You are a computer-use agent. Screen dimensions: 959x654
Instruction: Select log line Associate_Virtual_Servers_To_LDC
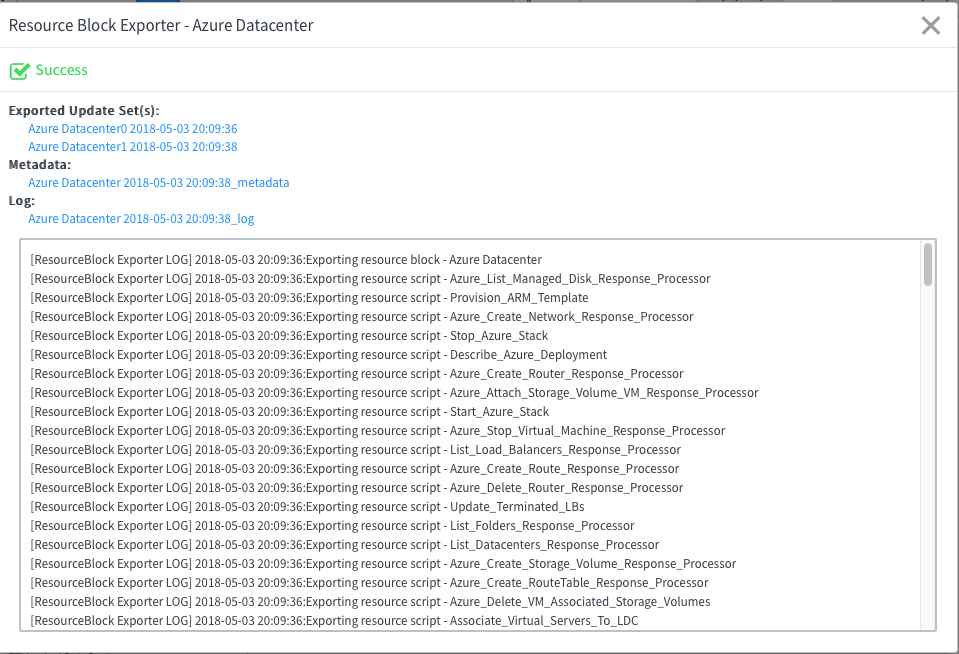click(x=335, y=620)
